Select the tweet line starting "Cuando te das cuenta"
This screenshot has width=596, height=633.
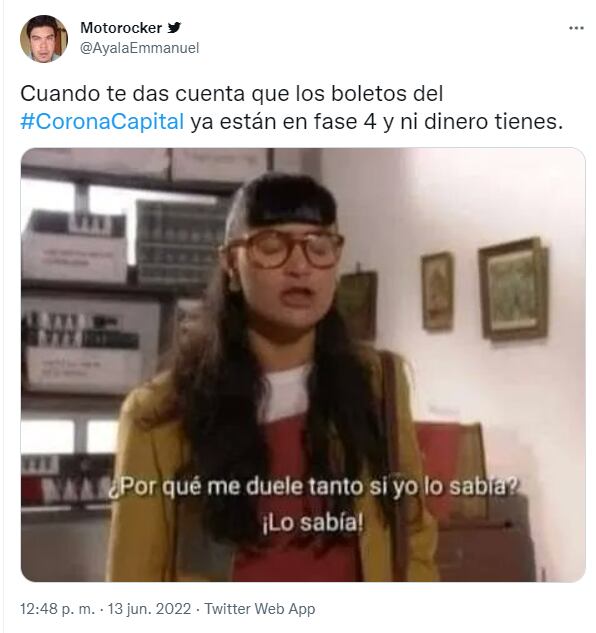click(x=232, y=94)
